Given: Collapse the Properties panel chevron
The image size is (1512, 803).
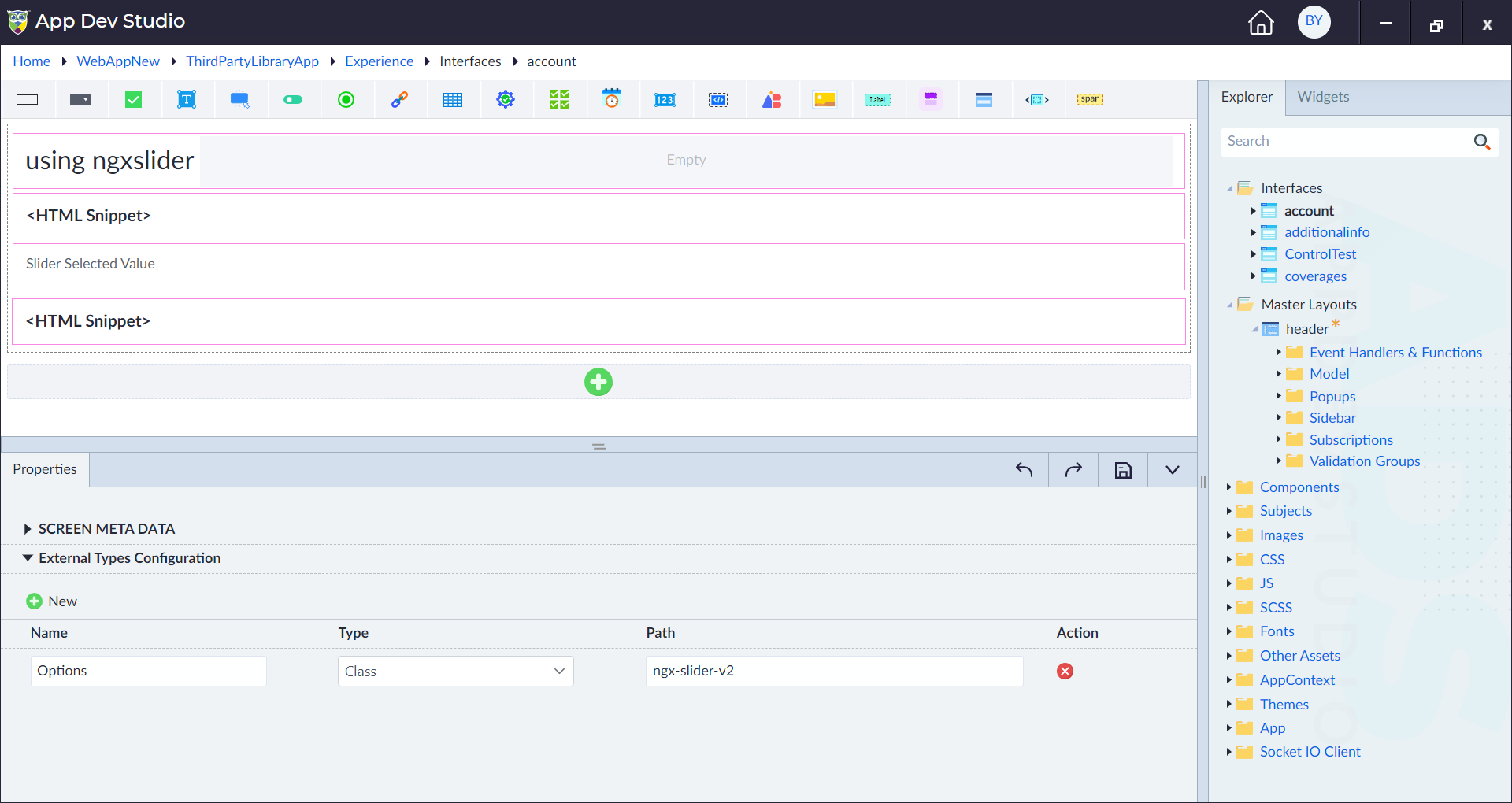Looking at the screenshot, I should coord(1173,470).
